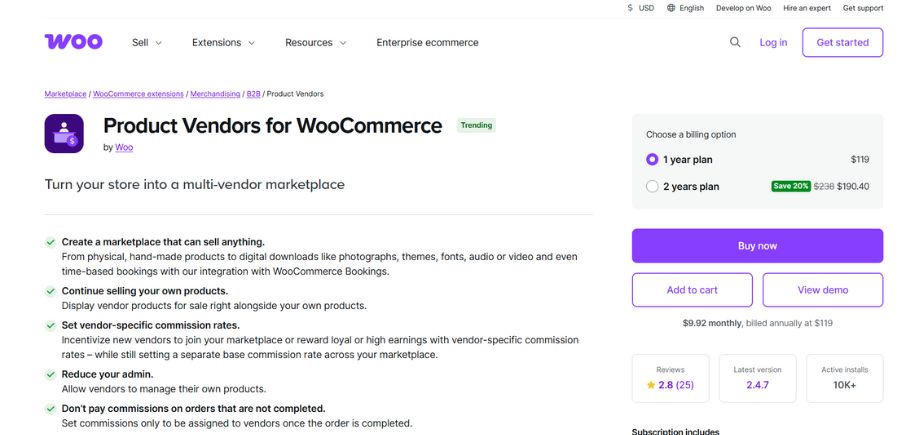The width and height of the screenshot is (923, 435).
Task: Click the Buy now button
Action: pyautogui.click(x=757, y=246)
